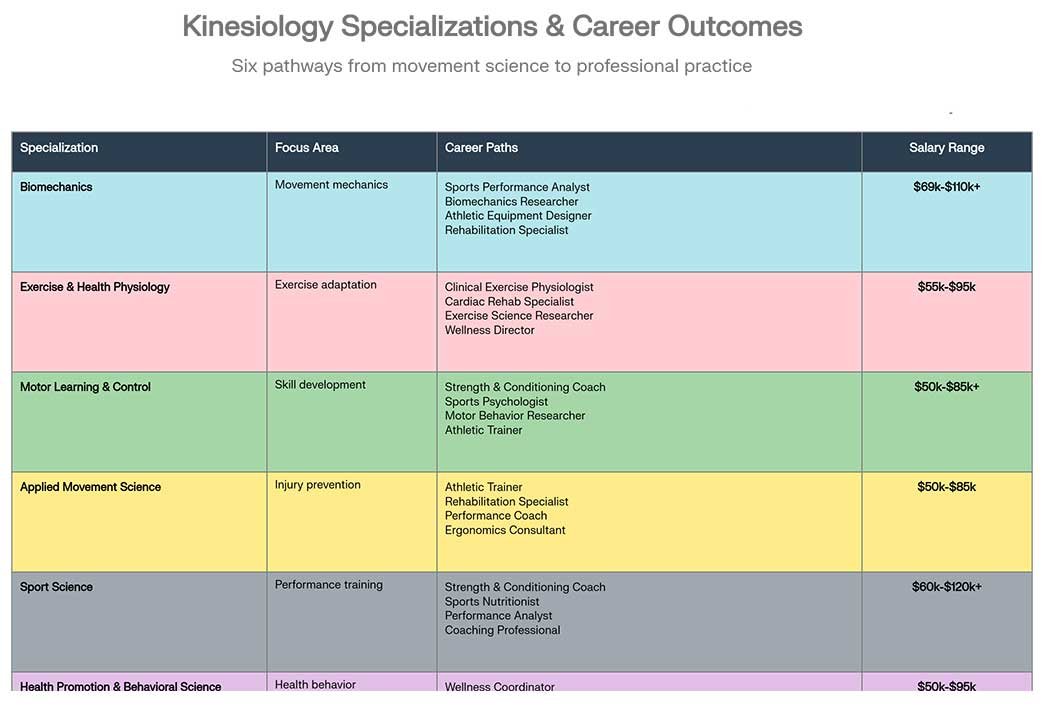Click the $69k-$110k+ salary cell
This screenshot has width=1042, height=708.
coord(946,187)
